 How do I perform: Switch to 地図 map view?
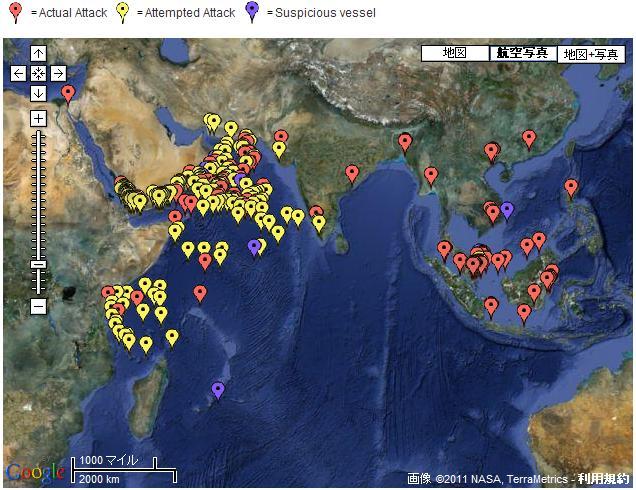click(454, 53)
